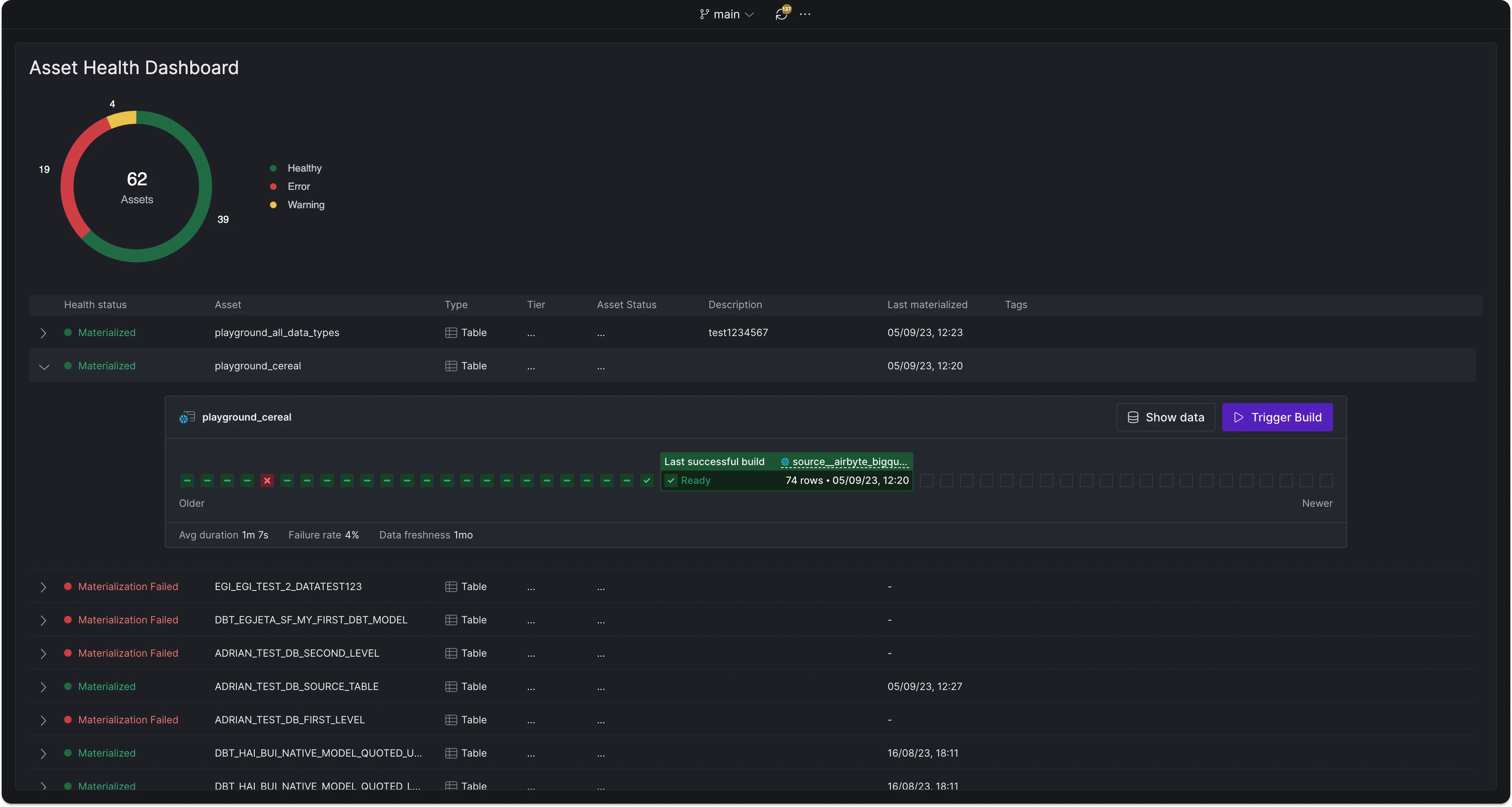The image size is (1512, 807).
Task: Expand the ADRIAN_TEST_DB_SOURCE_TABLE row
Action: [43, 687]
